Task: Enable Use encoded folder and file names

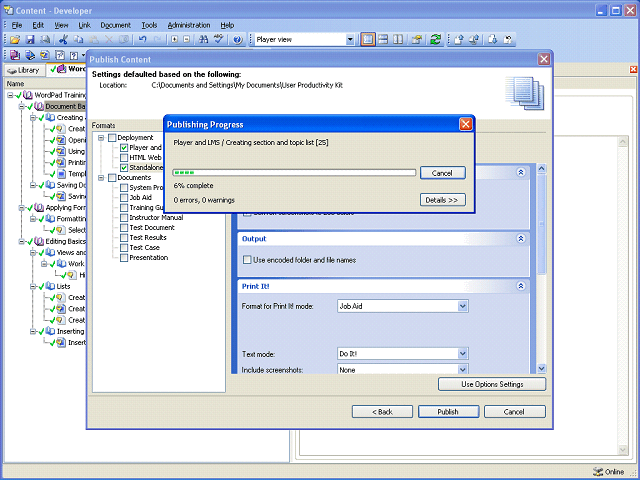Action: 247,260
